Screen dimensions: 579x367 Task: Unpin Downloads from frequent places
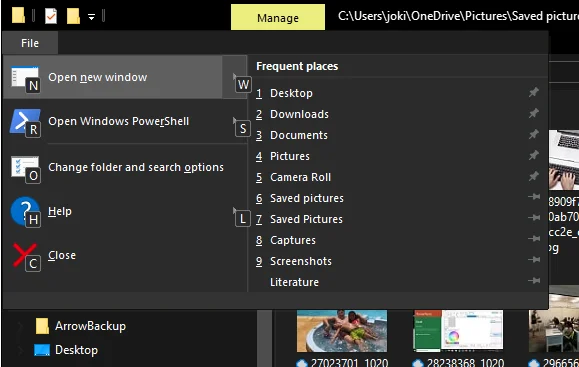(534, 113)
